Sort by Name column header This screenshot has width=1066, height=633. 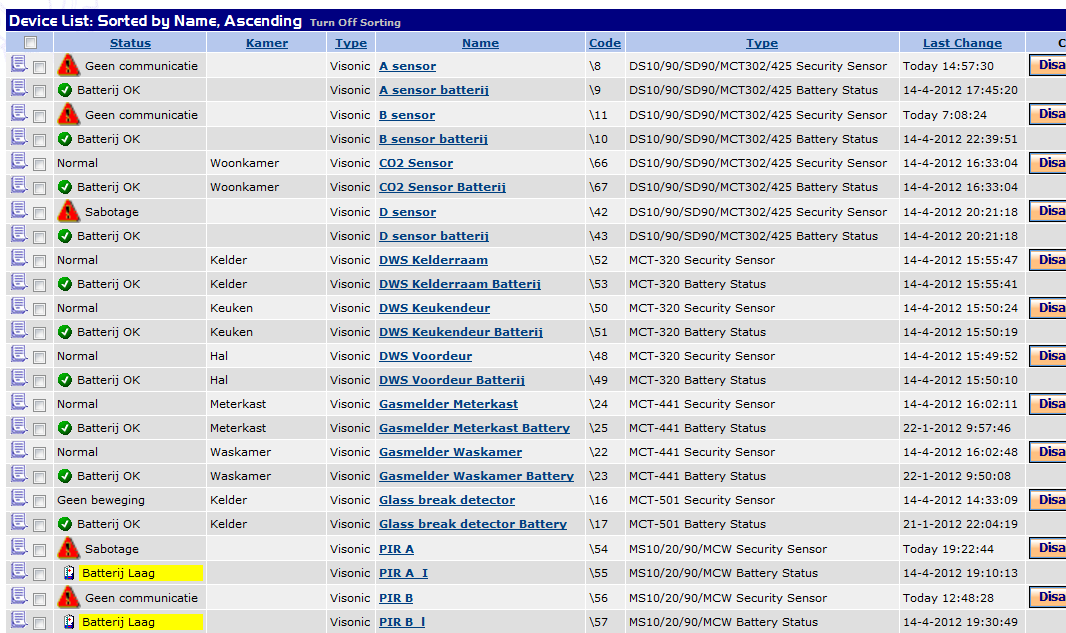[480, 43]
